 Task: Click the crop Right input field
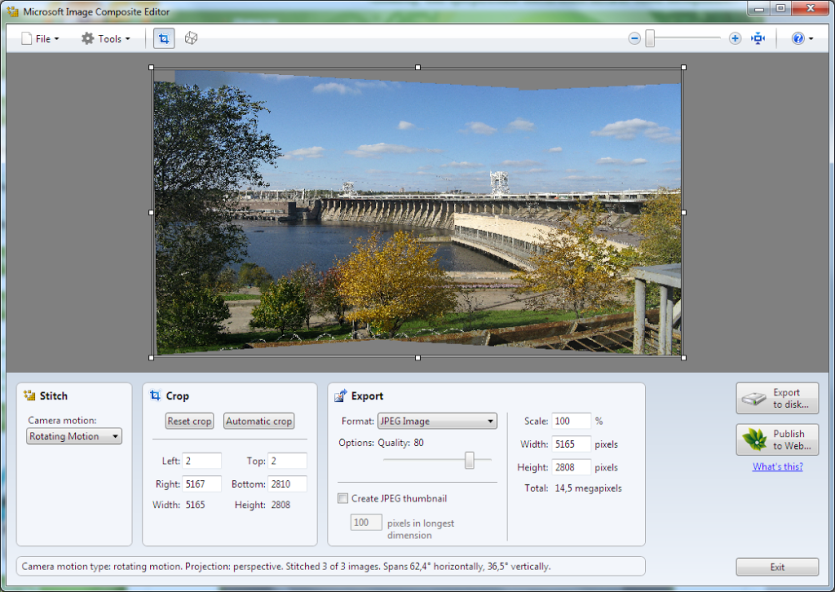(202, 484)
